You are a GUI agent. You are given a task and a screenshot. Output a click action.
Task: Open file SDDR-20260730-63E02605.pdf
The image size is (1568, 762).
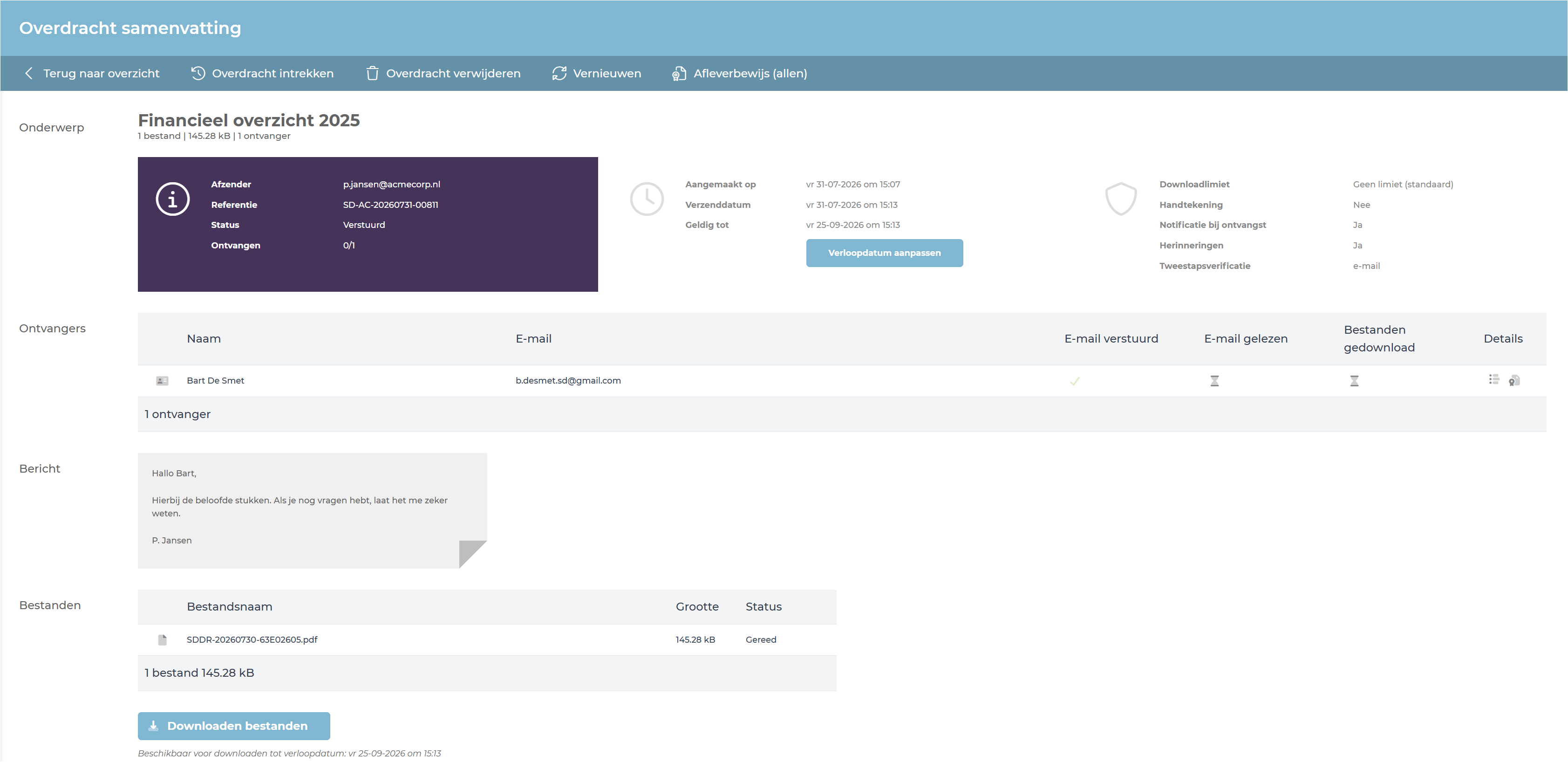click(x=252, y=639)
